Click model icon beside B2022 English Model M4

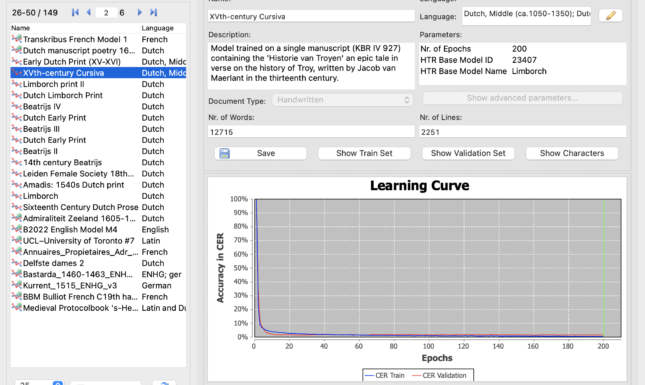point(16,230)
